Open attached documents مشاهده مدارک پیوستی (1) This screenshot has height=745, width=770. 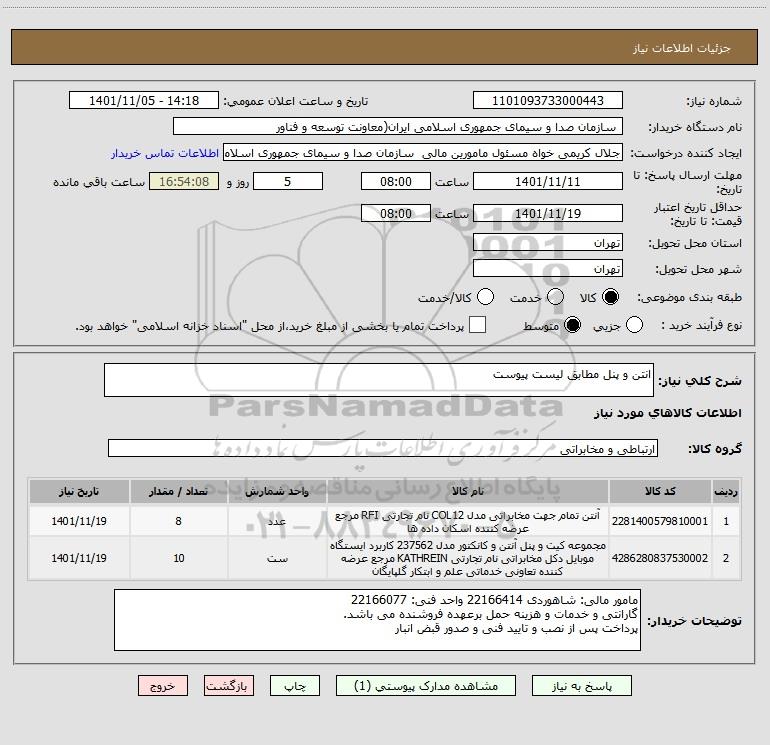point(426,686)
